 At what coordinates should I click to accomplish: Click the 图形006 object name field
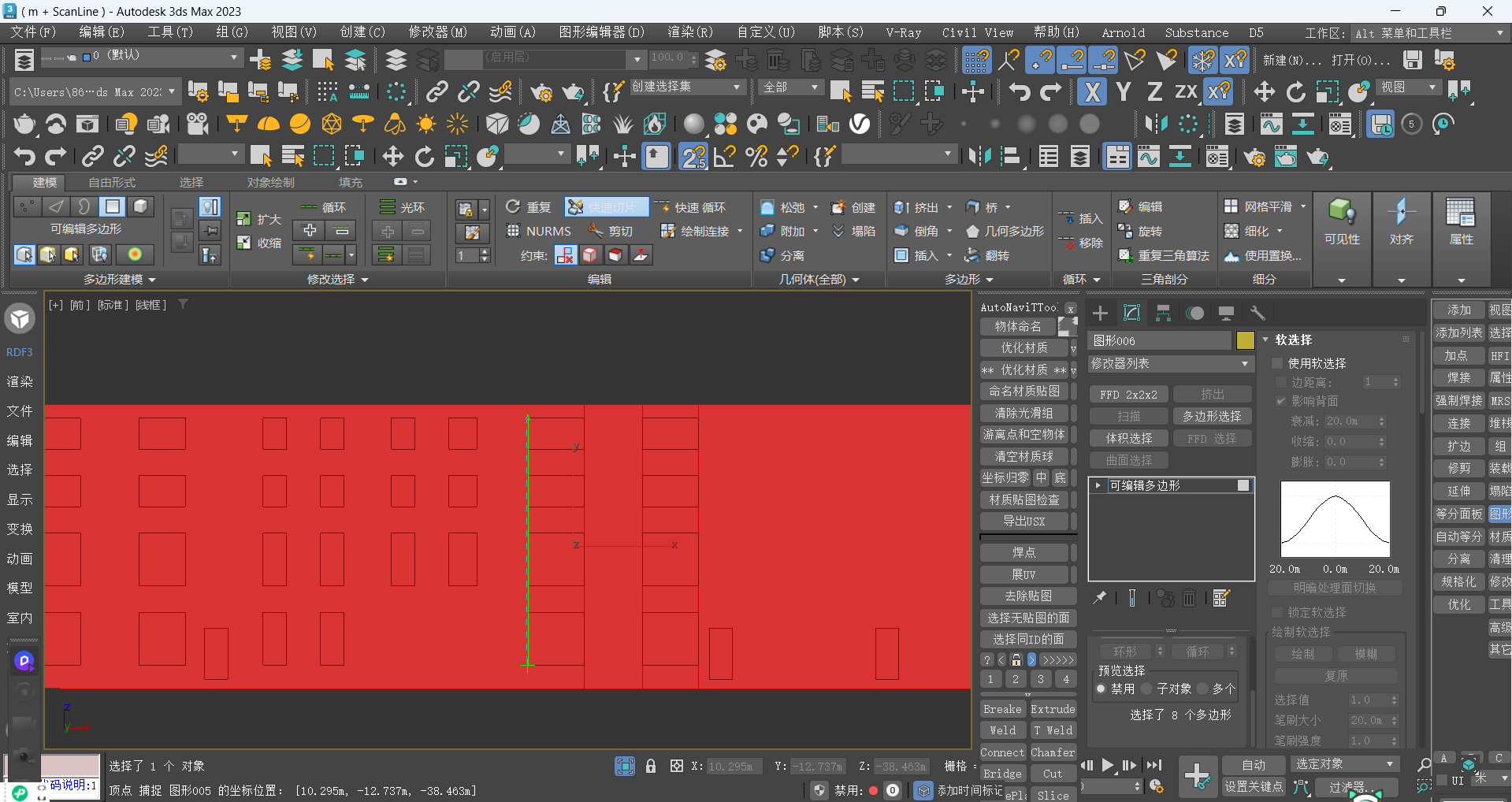[1159, 340]
